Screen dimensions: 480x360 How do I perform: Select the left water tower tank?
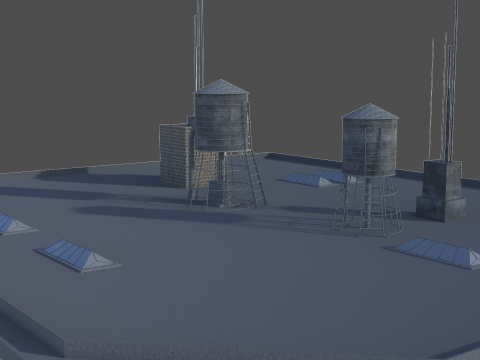pos(221,122)
